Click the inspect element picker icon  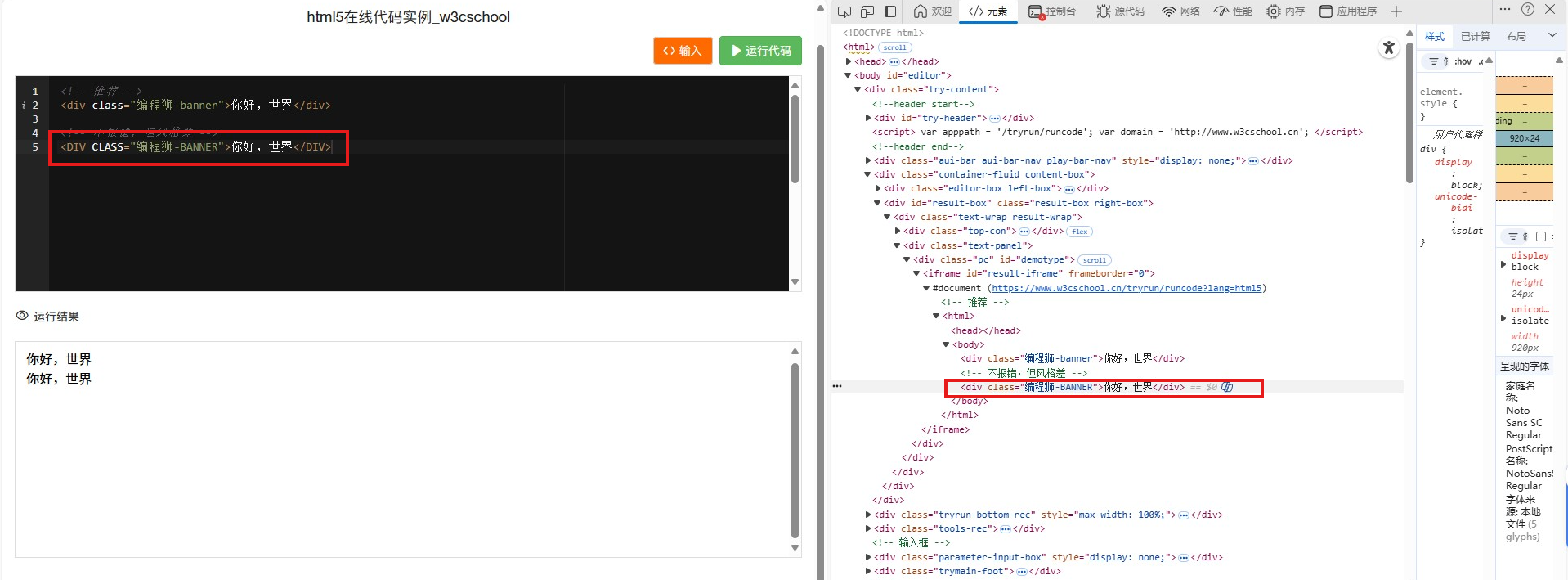pos(844,11)
